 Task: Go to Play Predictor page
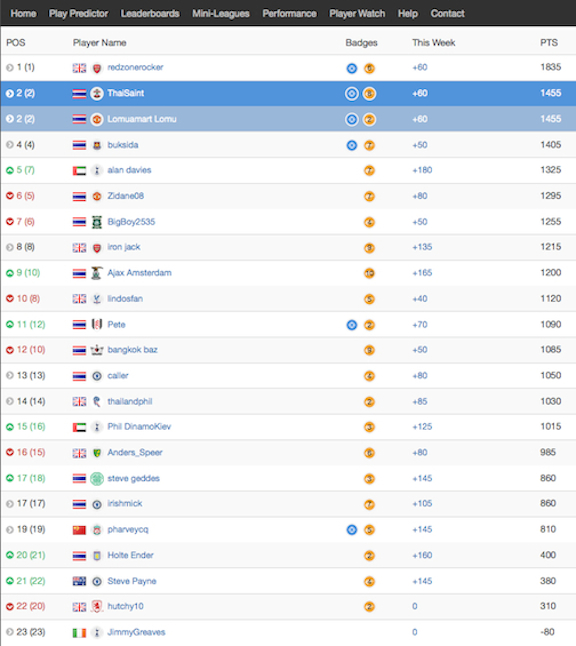tap(78, 14)
